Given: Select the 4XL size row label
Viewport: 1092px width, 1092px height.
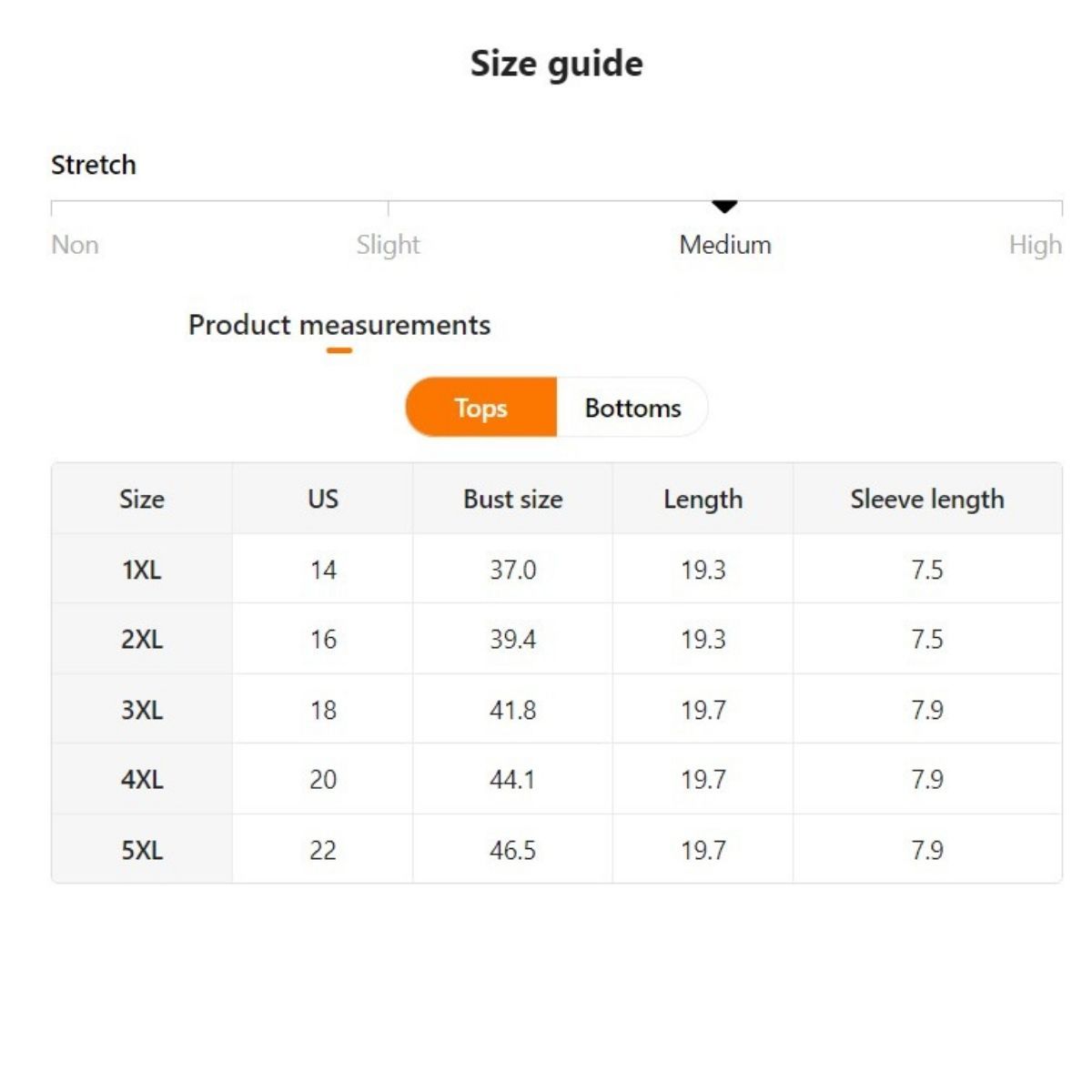Looking at the screenshot, I should [142, 780].
